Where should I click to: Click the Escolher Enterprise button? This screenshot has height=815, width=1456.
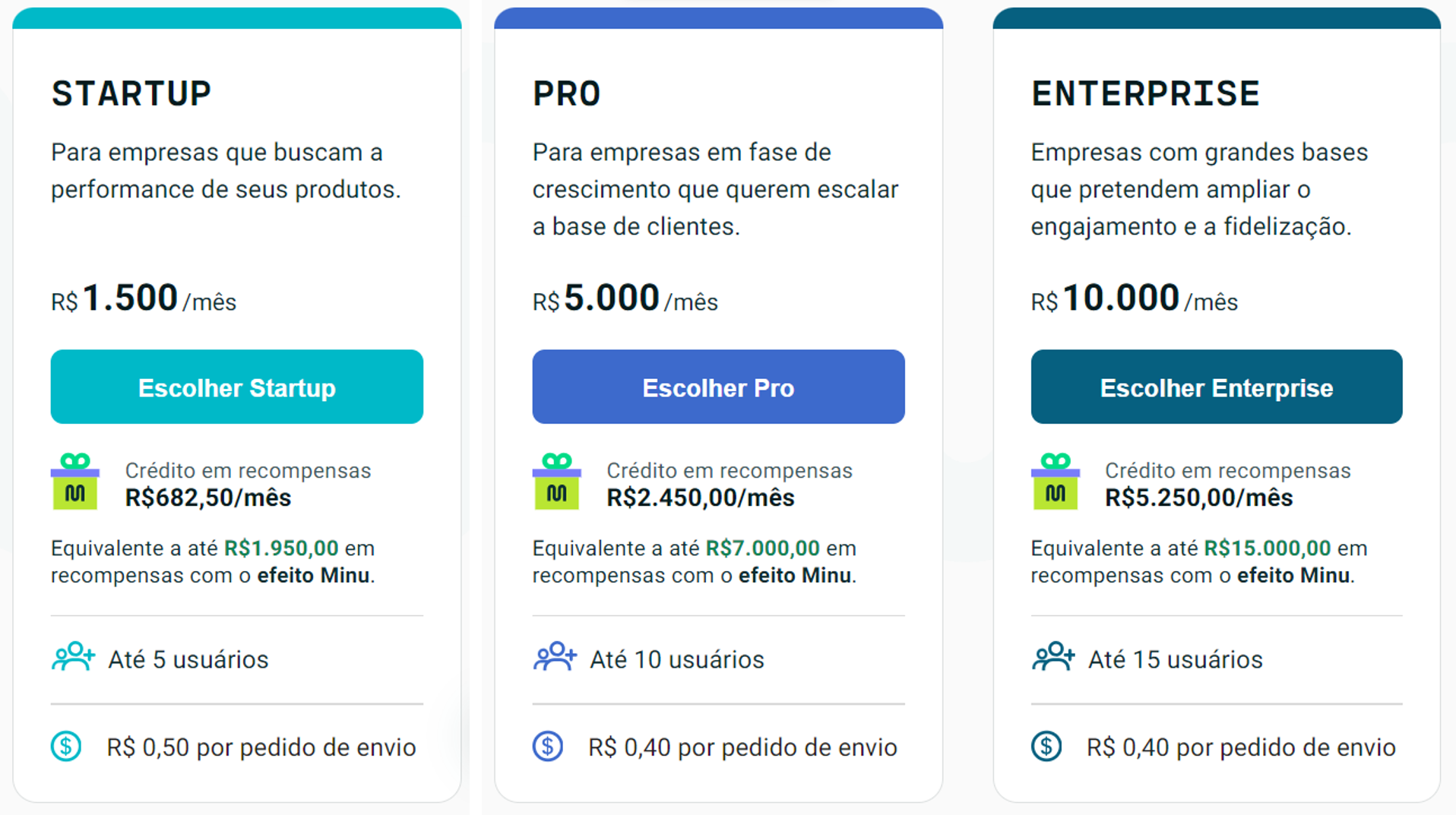[x=1216, y=387]
